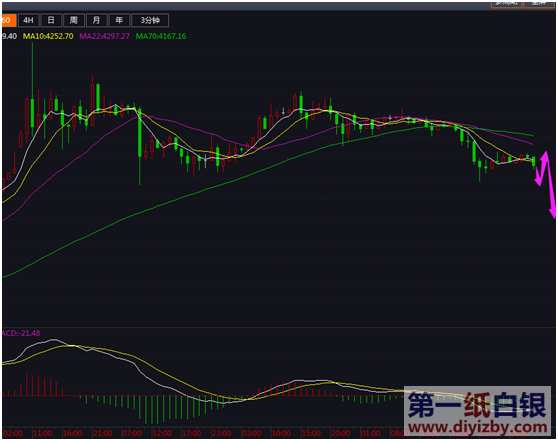
Task: Click the pink downward arrow annotation
Action: point(551,189)
